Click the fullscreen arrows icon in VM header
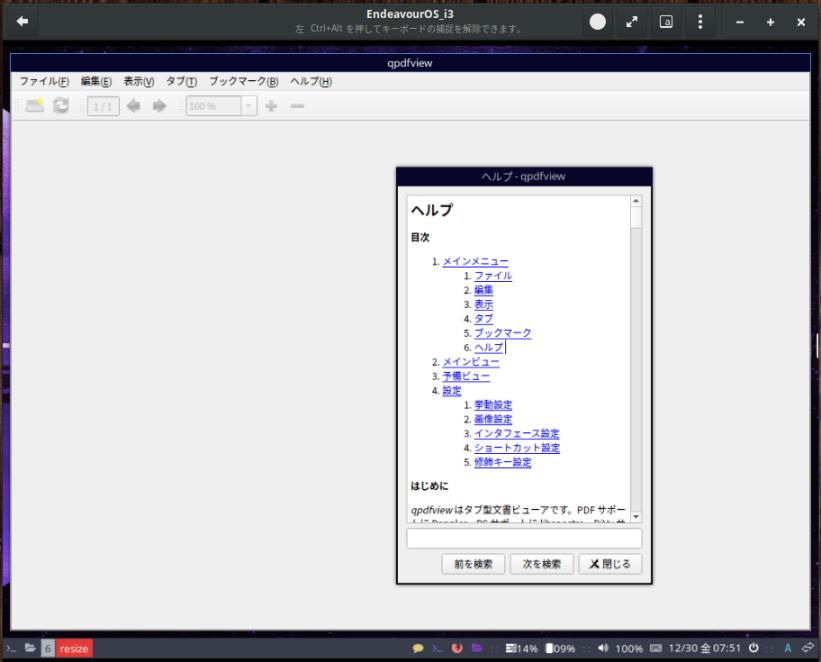Image resolution: width=821 pixels, height=662 pixels. point(632,21)
